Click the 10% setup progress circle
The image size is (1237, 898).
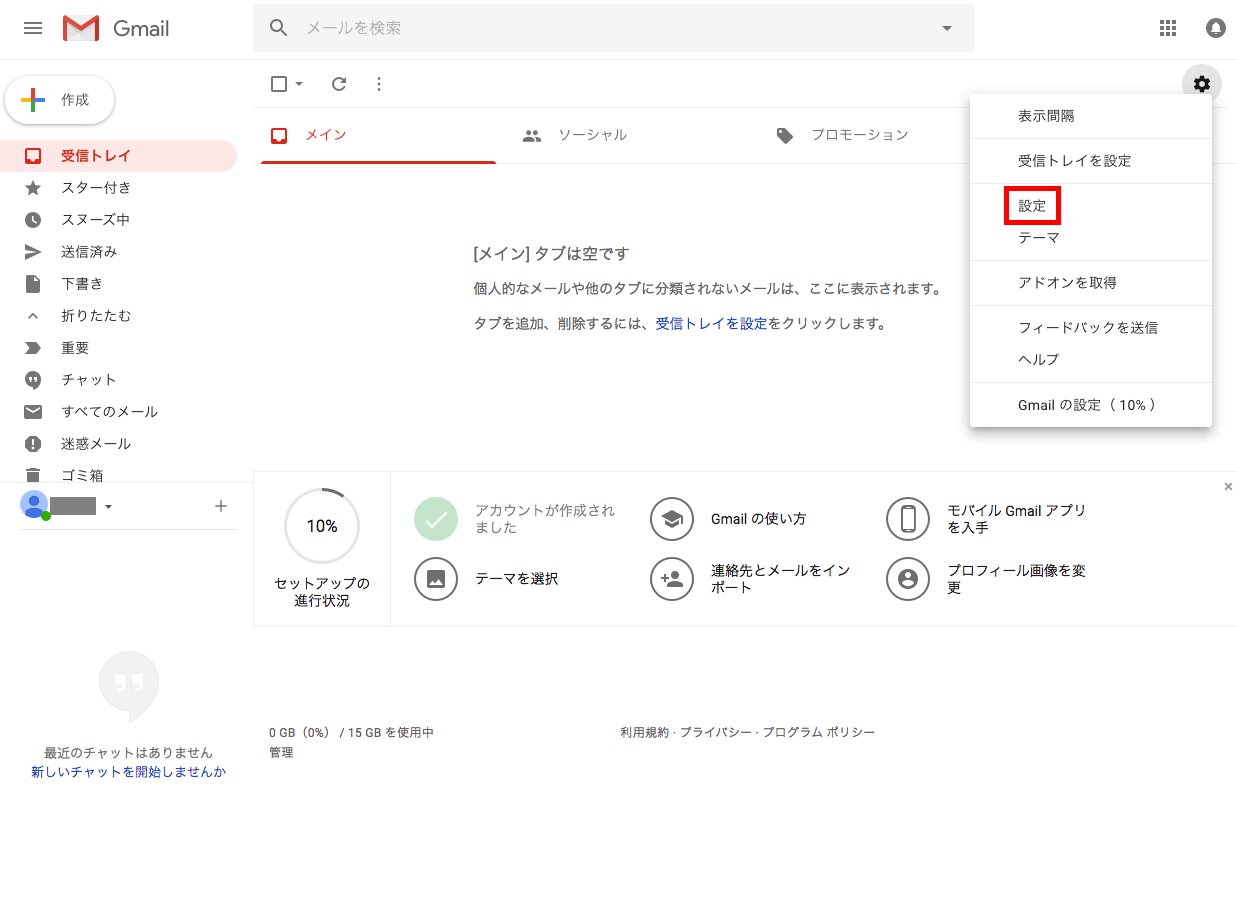tap(322, 526)
